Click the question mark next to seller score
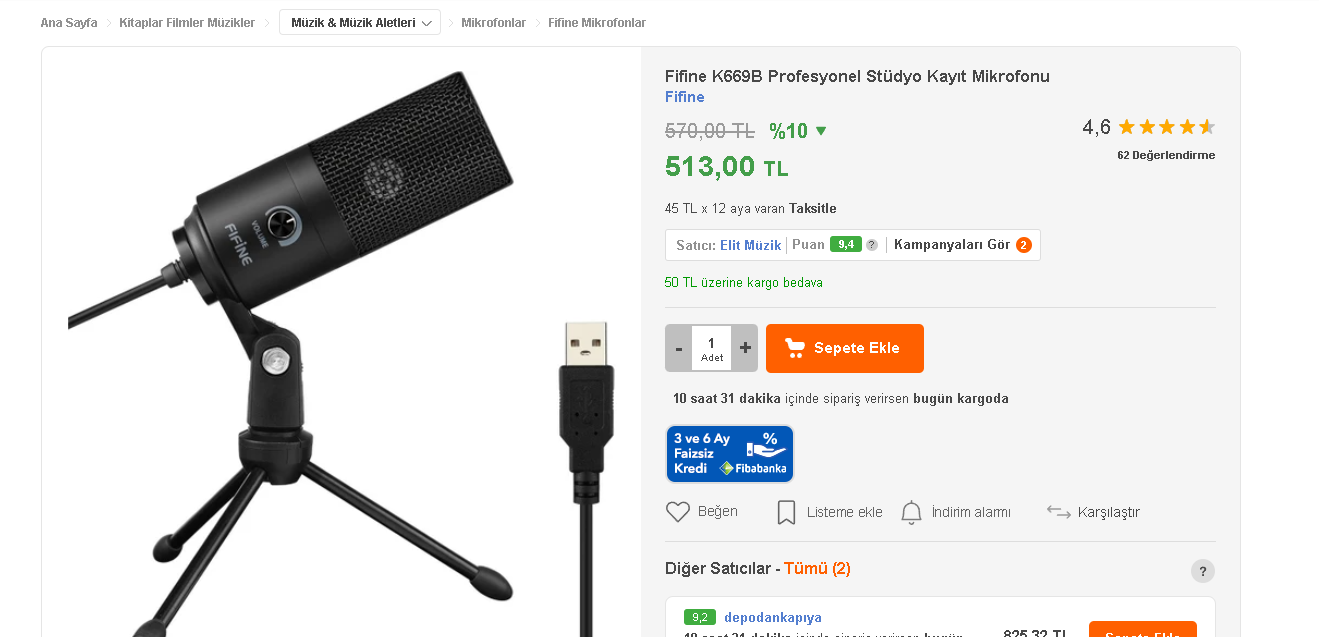The width and height of the screenshot is (1319, 637). [872, 245]
